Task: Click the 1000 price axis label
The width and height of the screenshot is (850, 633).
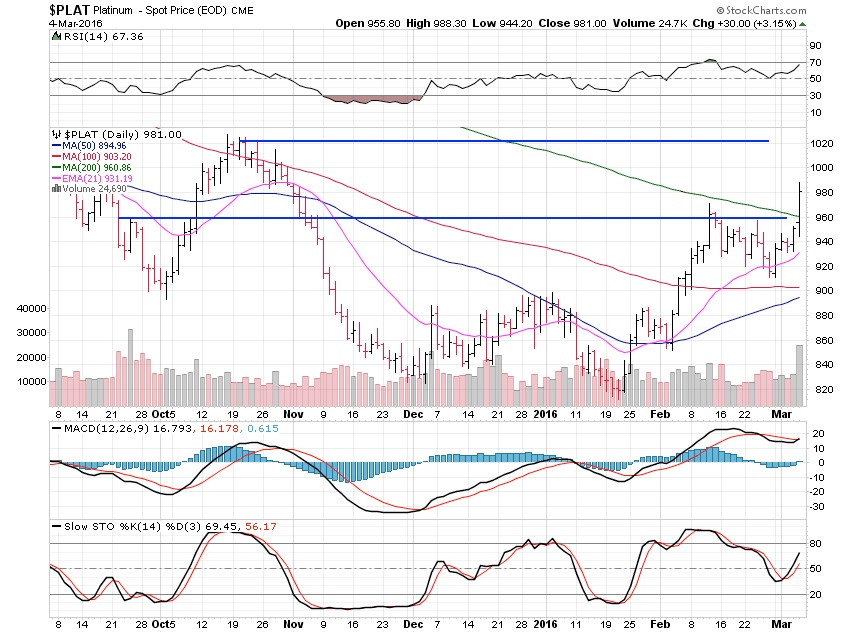Action: [x=822, y=167]
